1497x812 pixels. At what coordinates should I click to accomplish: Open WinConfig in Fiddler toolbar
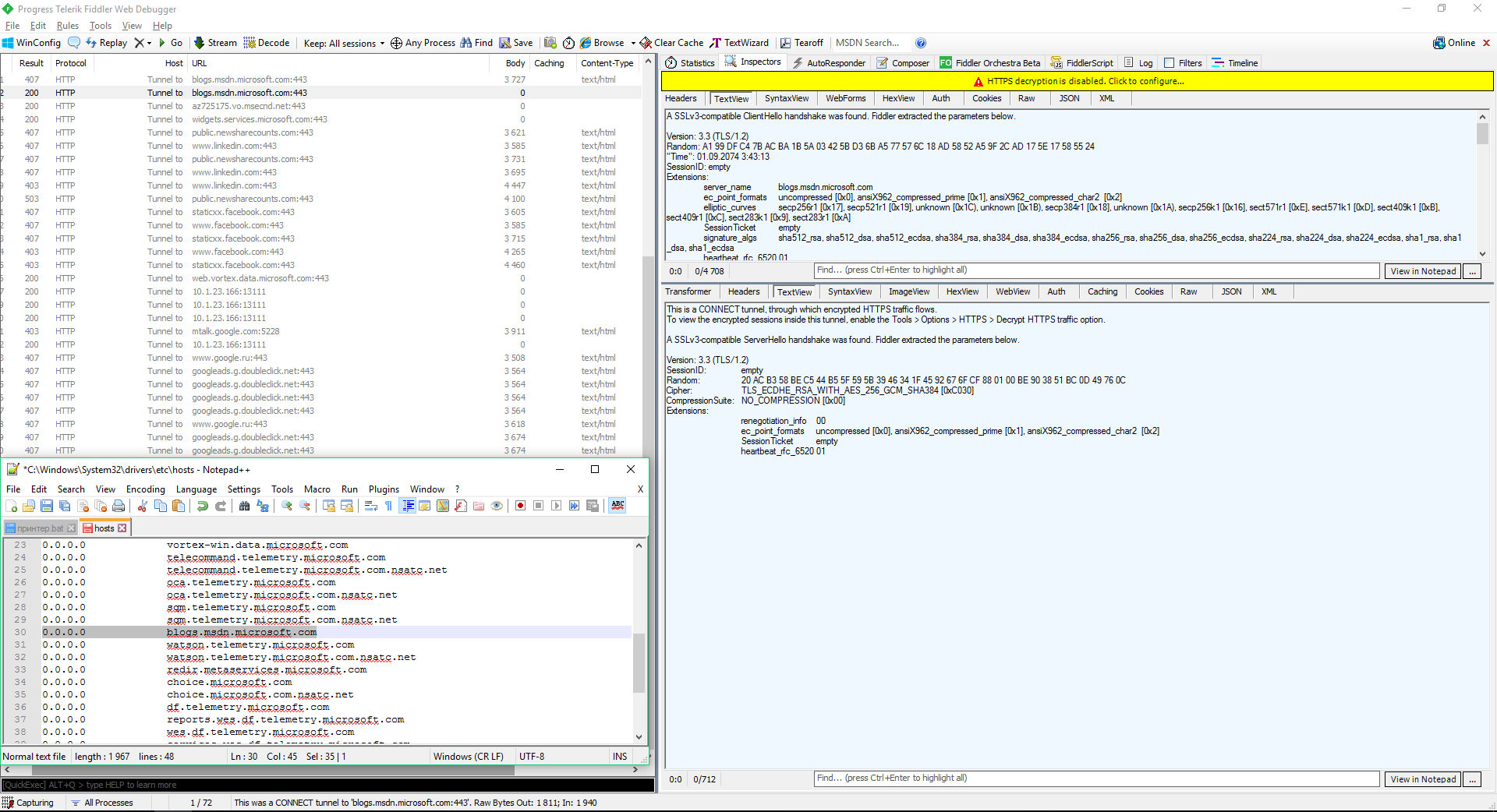[x=31, y=43]
